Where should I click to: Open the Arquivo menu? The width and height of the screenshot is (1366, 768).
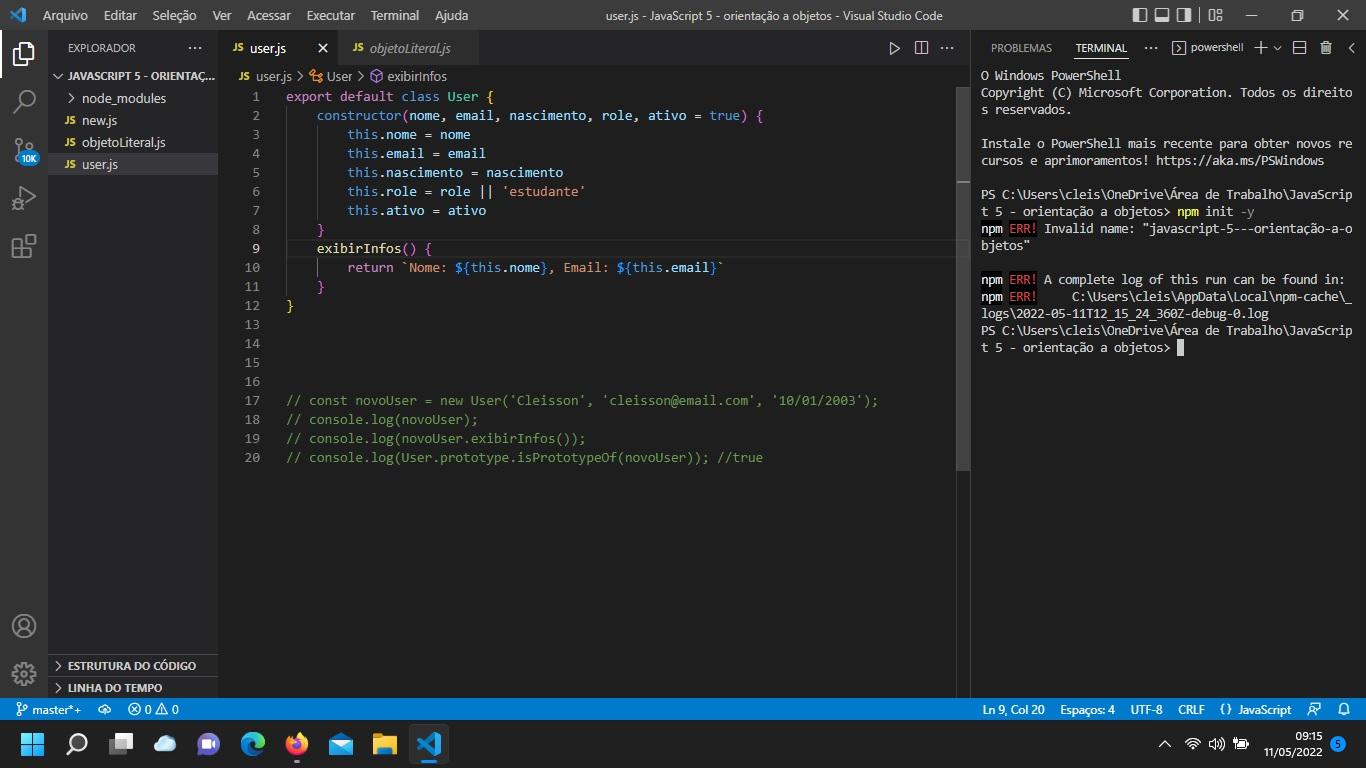pos(65,15)
